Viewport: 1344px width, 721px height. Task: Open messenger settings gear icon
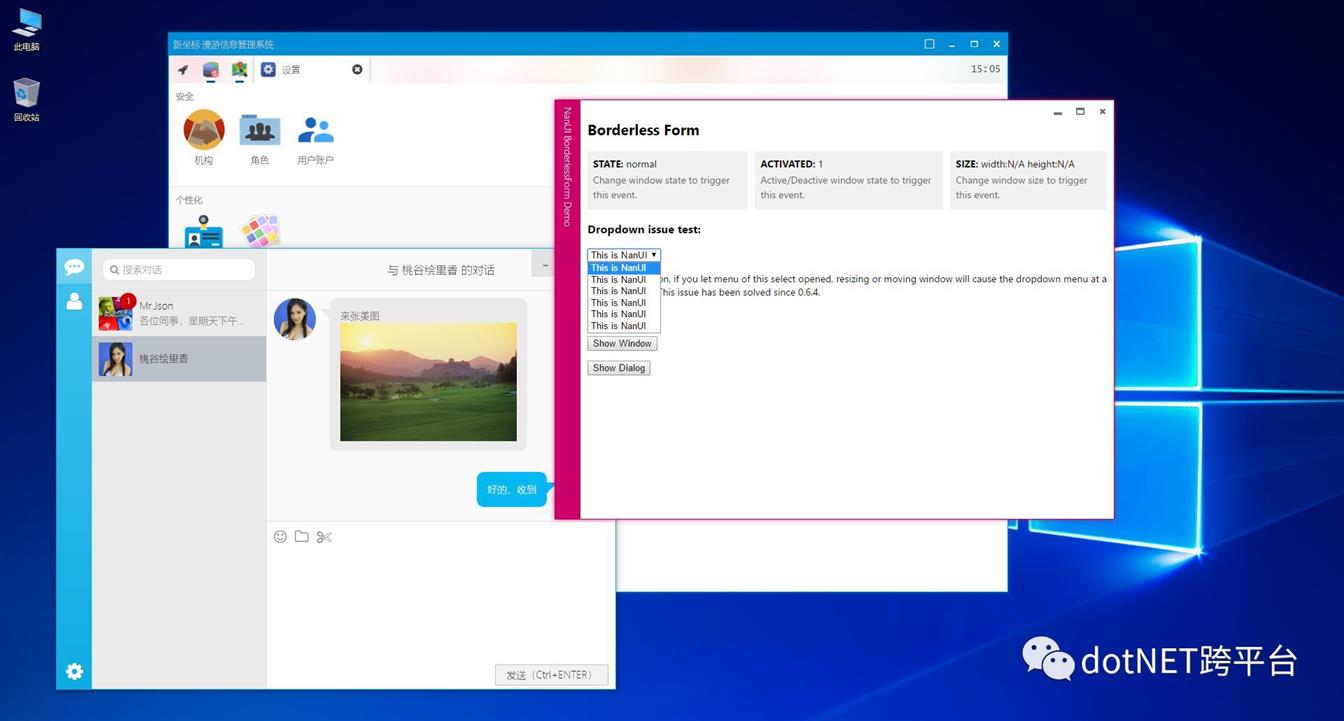pyautogui.click(x=74, y=671)
